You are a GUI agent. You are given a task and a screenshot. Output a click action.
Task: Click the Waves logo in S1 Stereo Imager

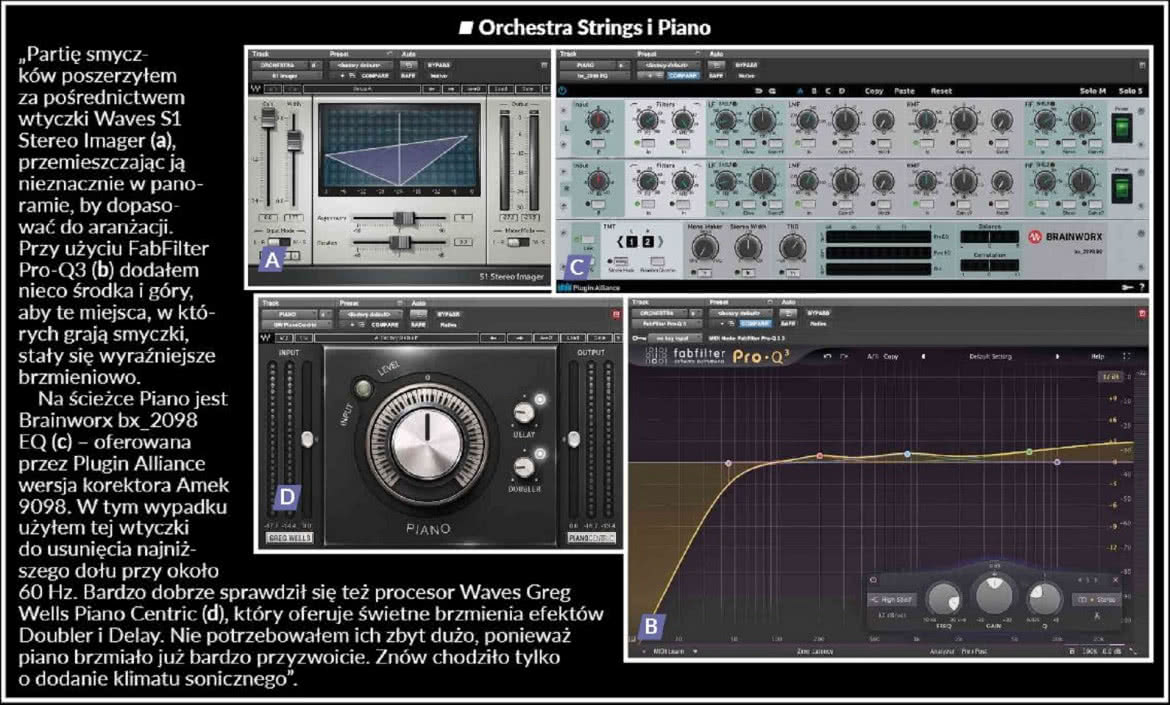click(255, 90)
